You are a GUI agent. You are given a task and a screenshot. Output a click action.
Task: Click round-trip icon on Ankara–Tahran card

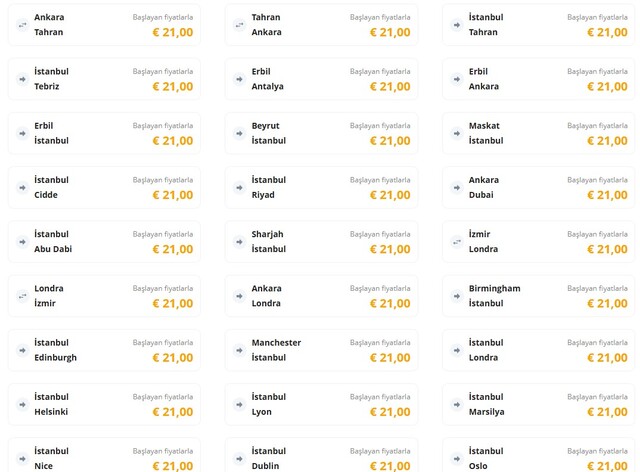[x=22, y=24]
